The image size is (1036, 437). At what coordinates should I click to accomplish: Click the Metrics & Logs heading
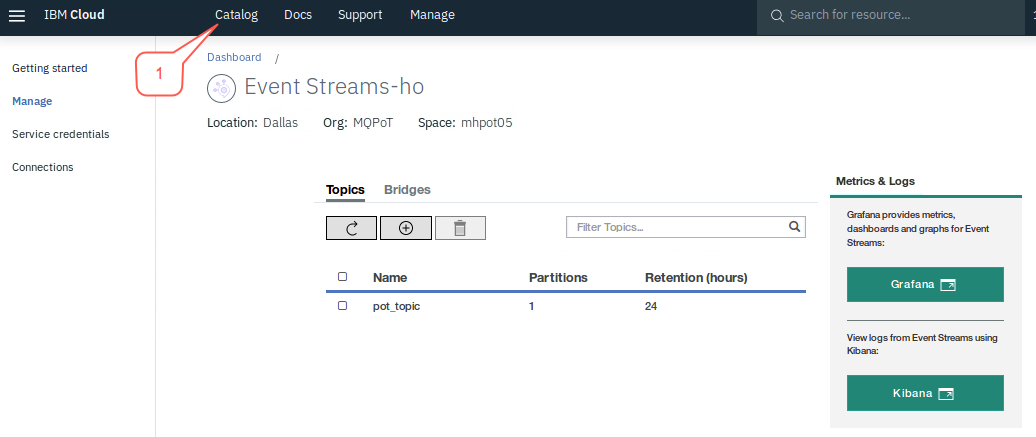875,181
